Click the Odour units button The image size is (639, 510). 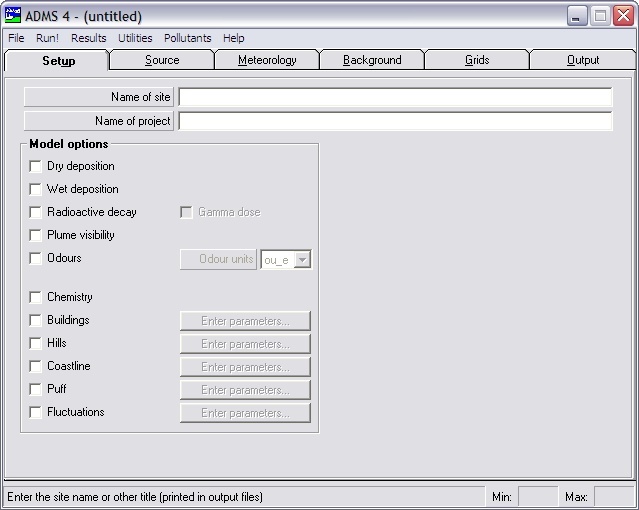pyautogui.click(x=218, y=259)
